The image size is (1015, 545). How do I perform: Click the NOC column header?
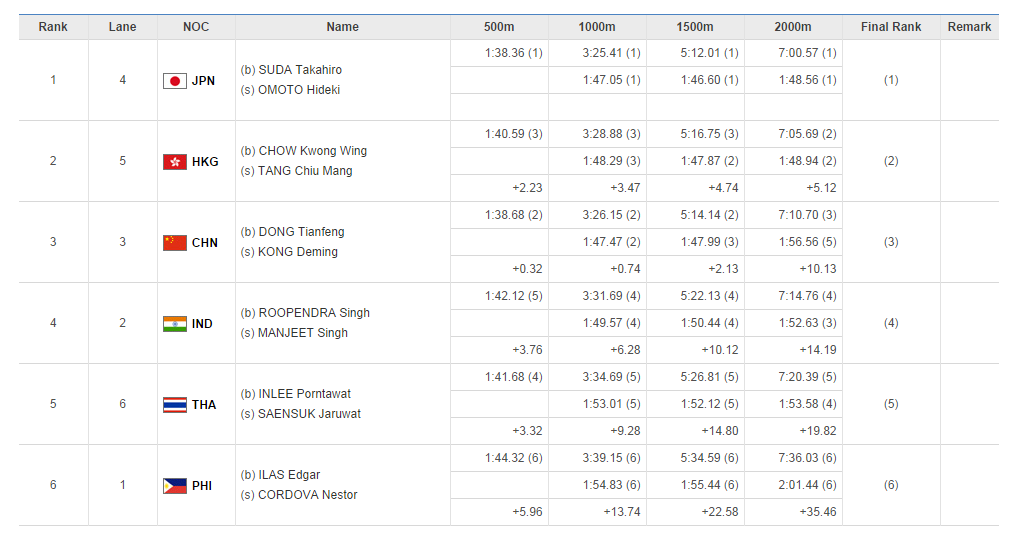[196, 27]
